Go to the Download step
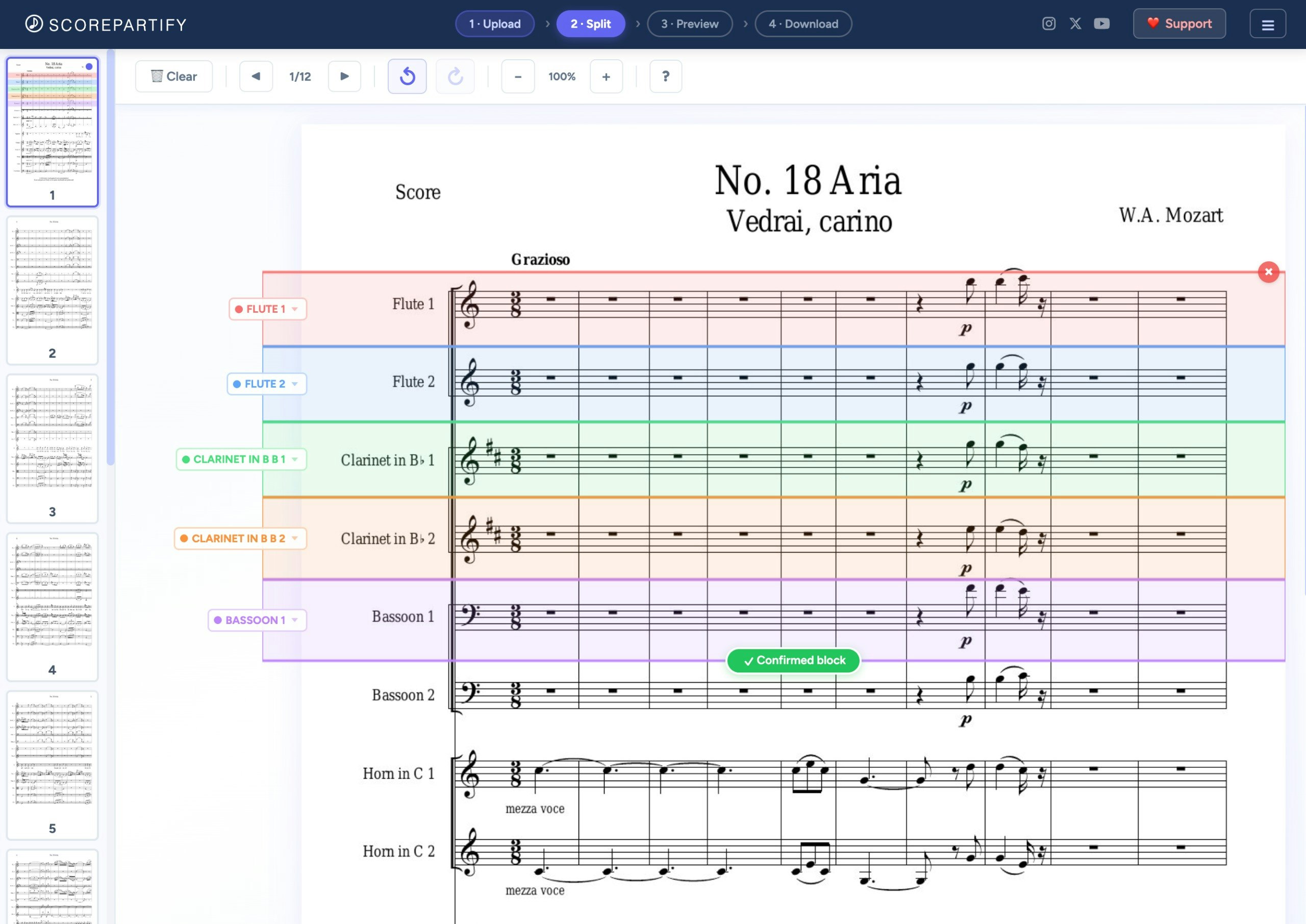This screenshot has width=1306, height=924. 802,23
